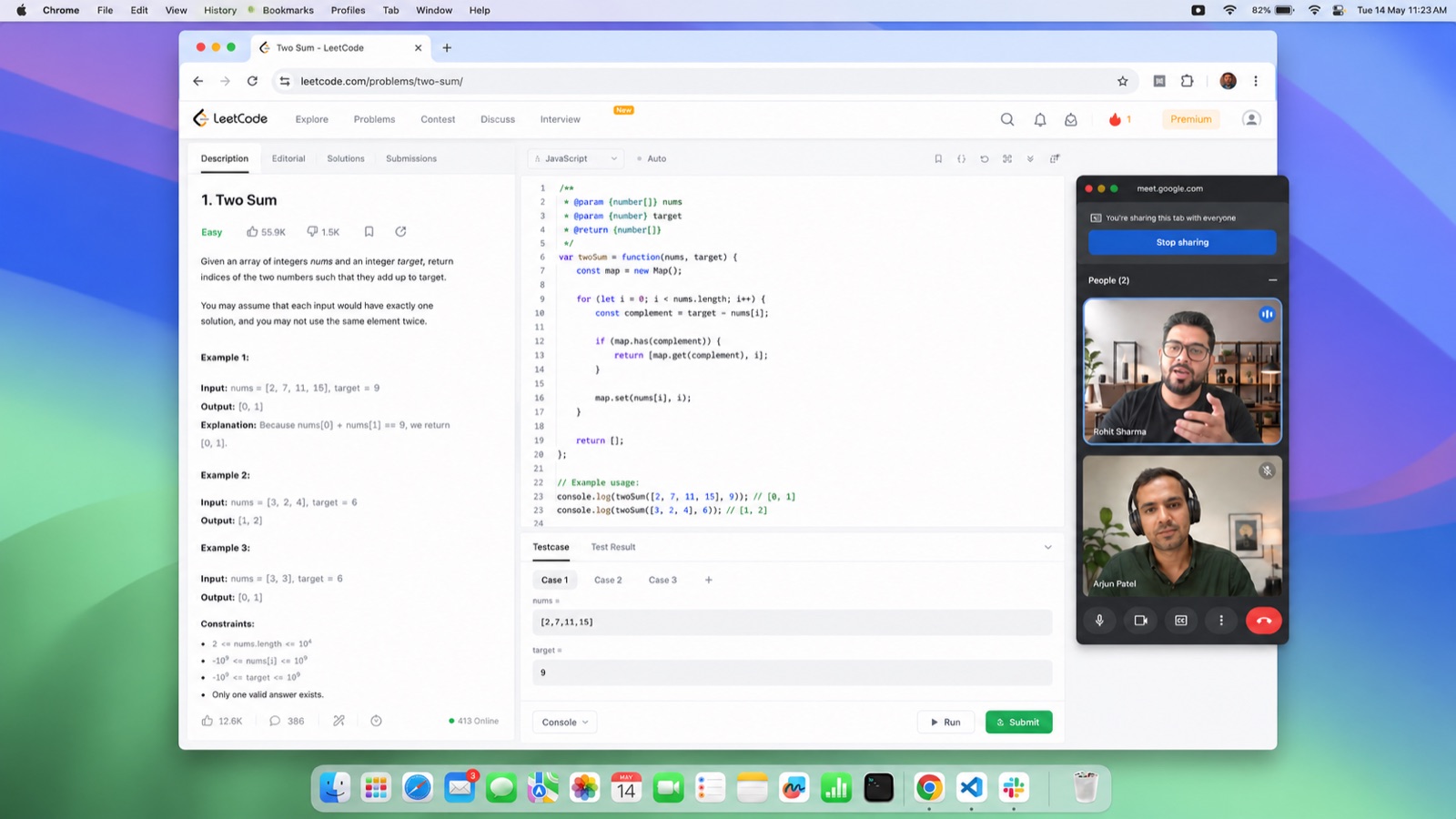Screen dimensions: 1456x819
Task: Click the thumbs-down icon showing 1.5K
Action: [312, 231]
